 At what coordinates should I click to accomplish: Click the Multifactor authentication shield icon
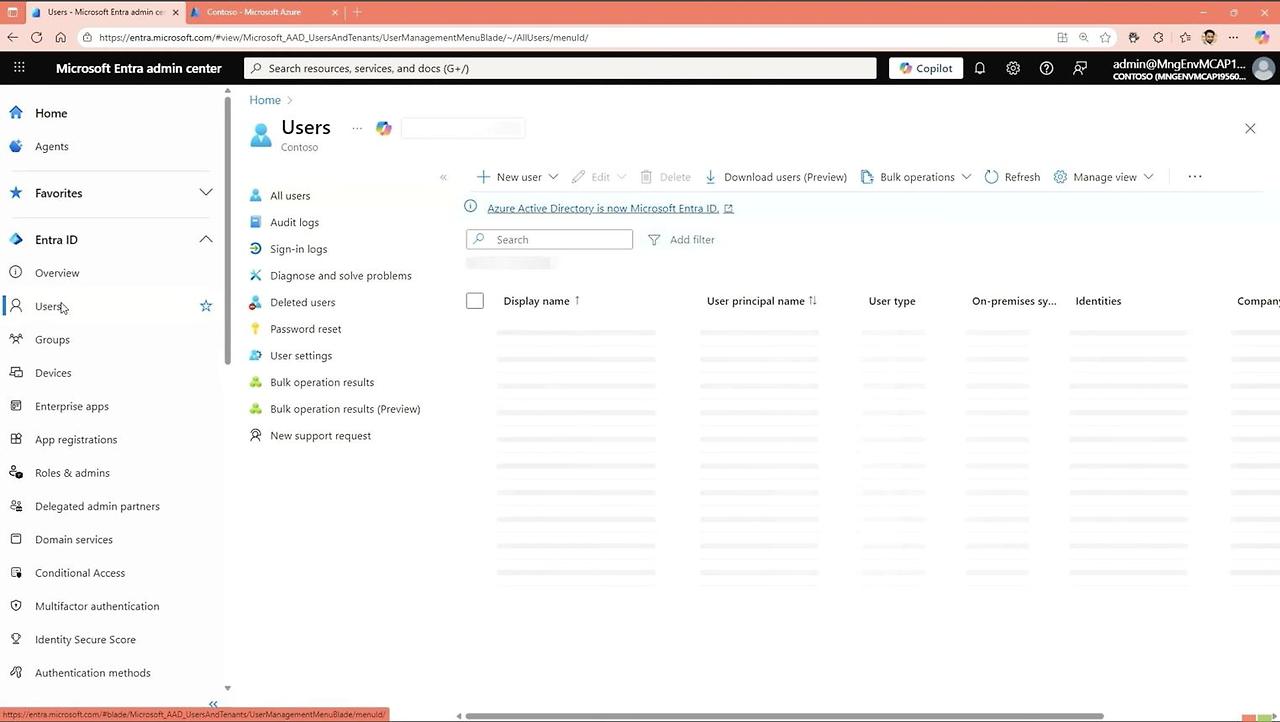point(16,606)
